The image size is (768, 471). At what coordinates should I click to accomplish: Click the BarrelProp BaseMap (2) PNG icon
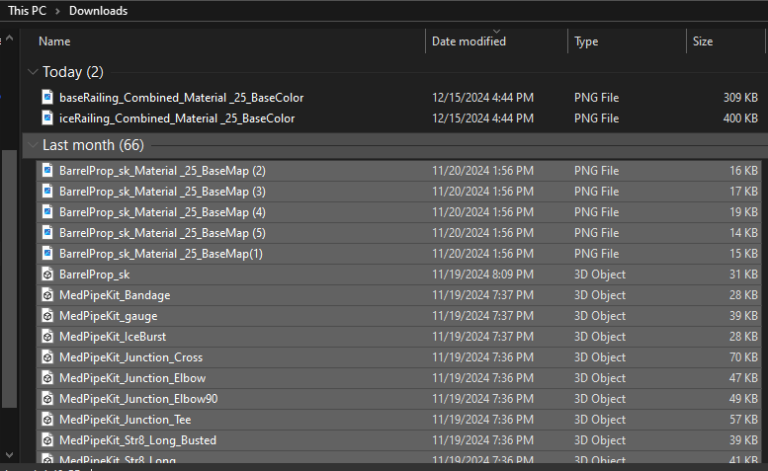coord(47,171)
